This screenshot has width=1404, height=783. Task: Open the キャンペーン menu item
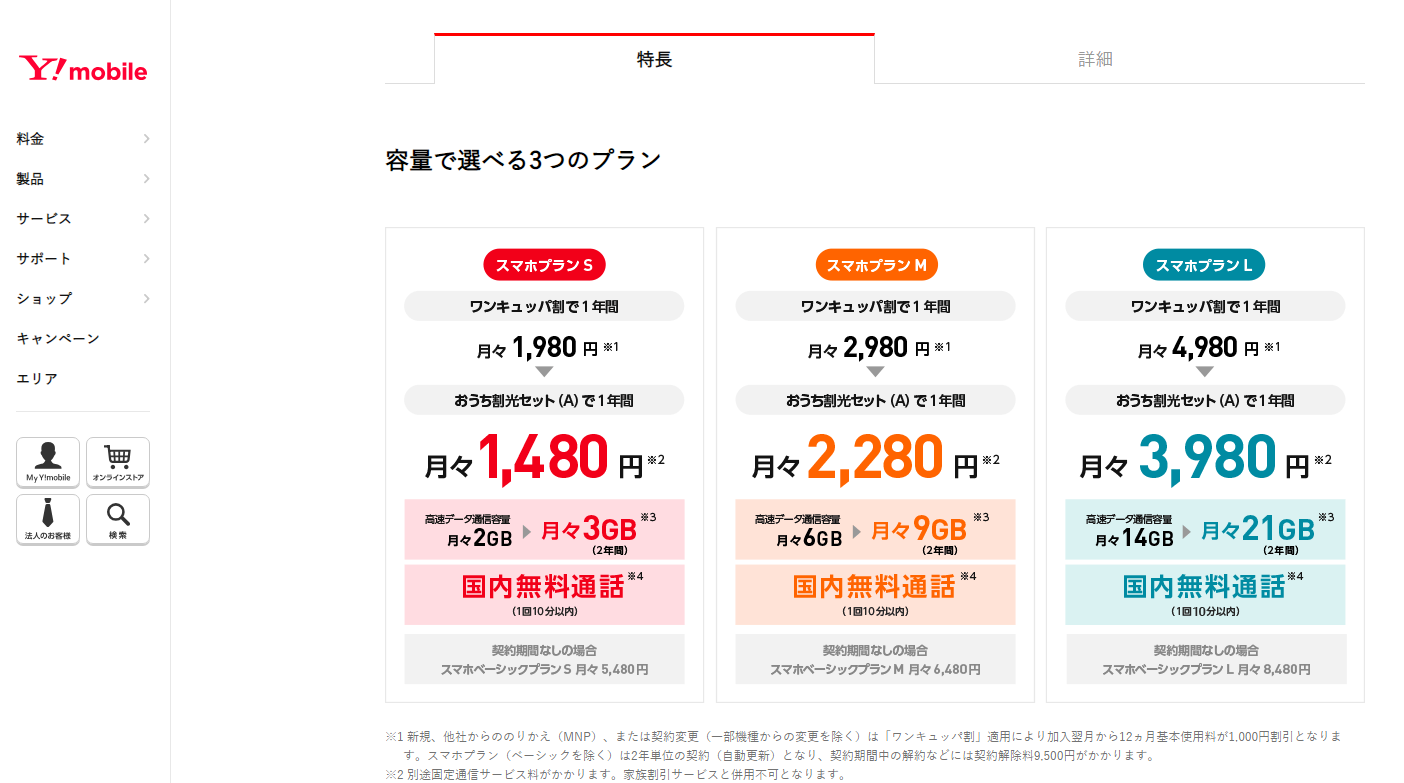pos(58,339)
